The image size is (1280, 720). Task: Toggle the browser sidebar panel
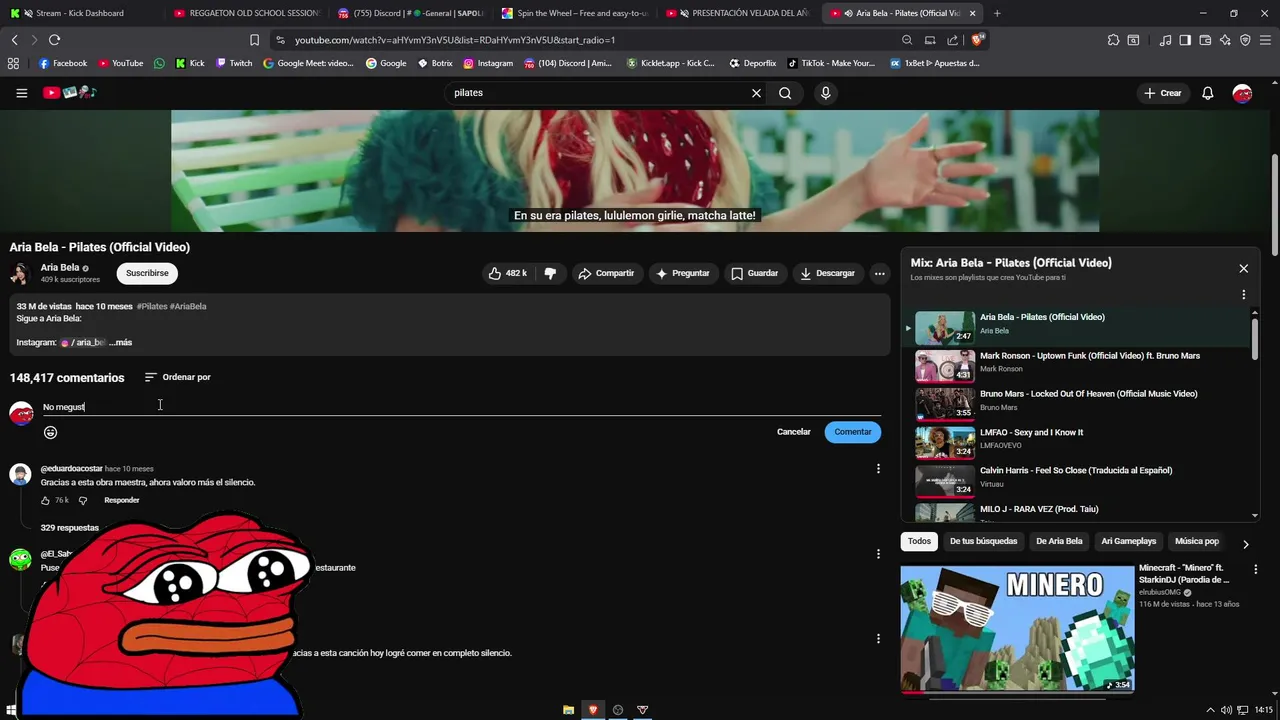click(x=1185, y=40)
